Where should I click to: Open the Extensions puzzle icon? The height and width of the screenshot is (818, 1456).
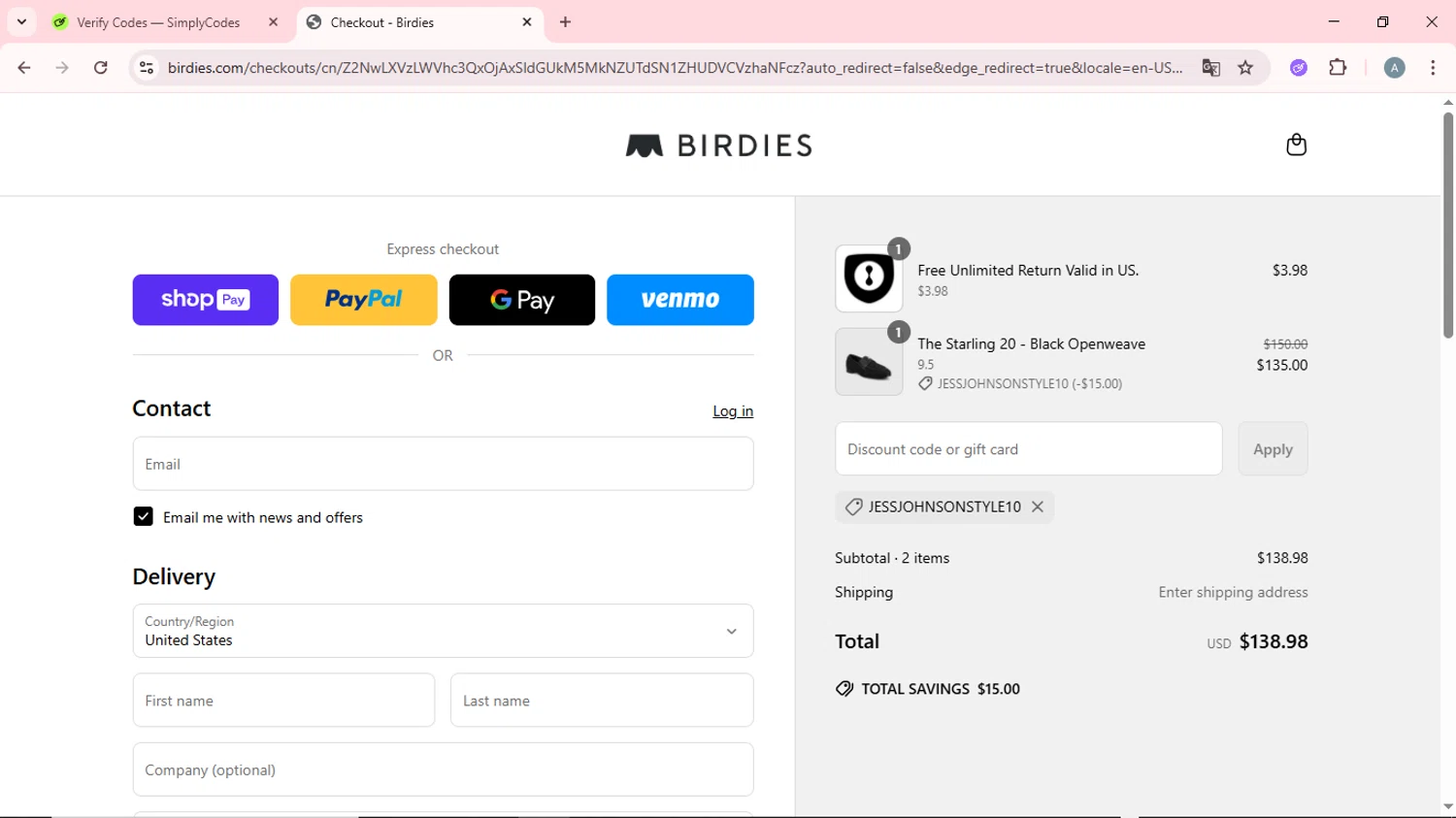(1338, 68)
